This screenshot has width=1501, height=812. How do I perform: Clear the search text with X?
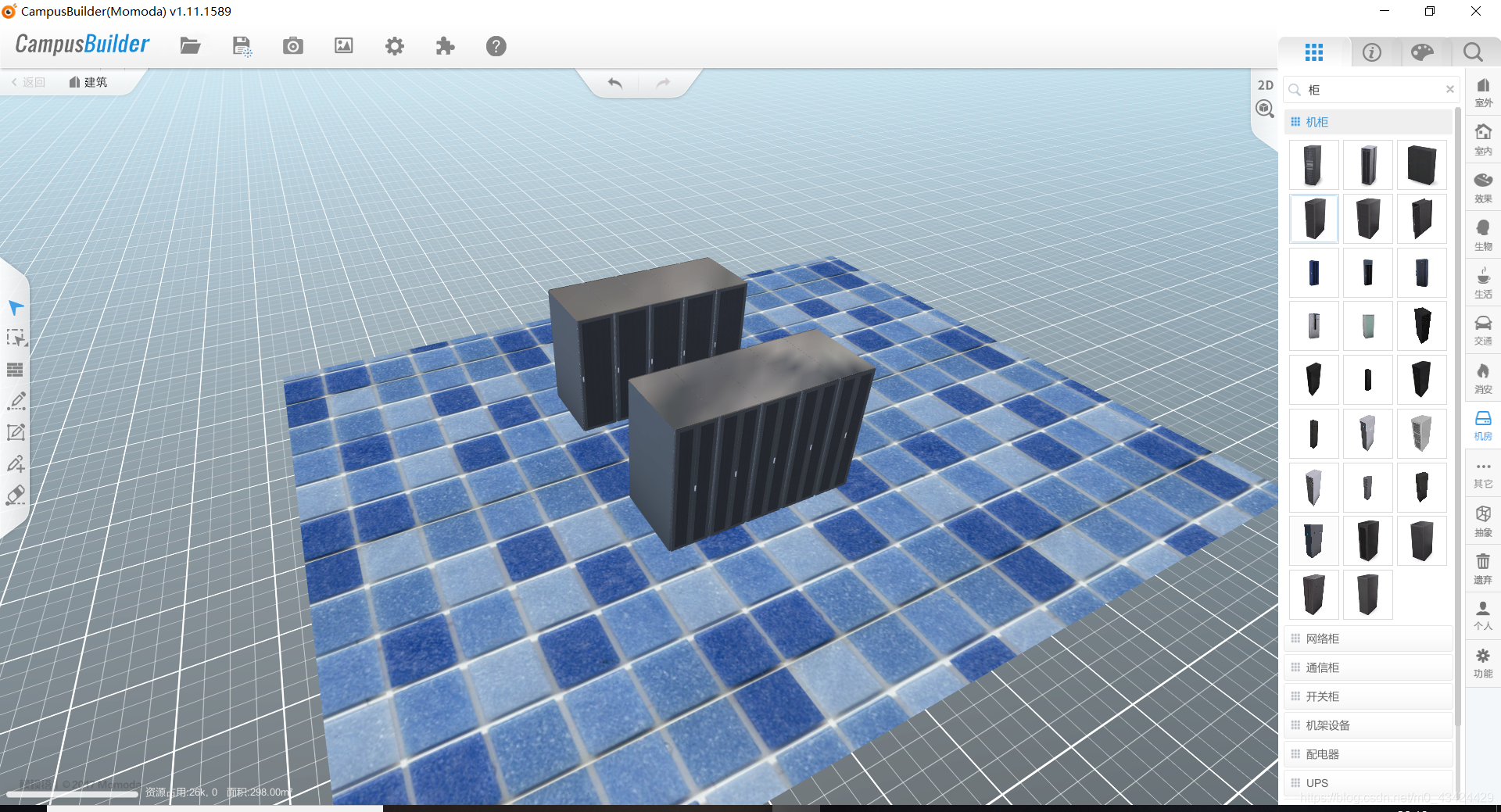tap(1450, 89)
